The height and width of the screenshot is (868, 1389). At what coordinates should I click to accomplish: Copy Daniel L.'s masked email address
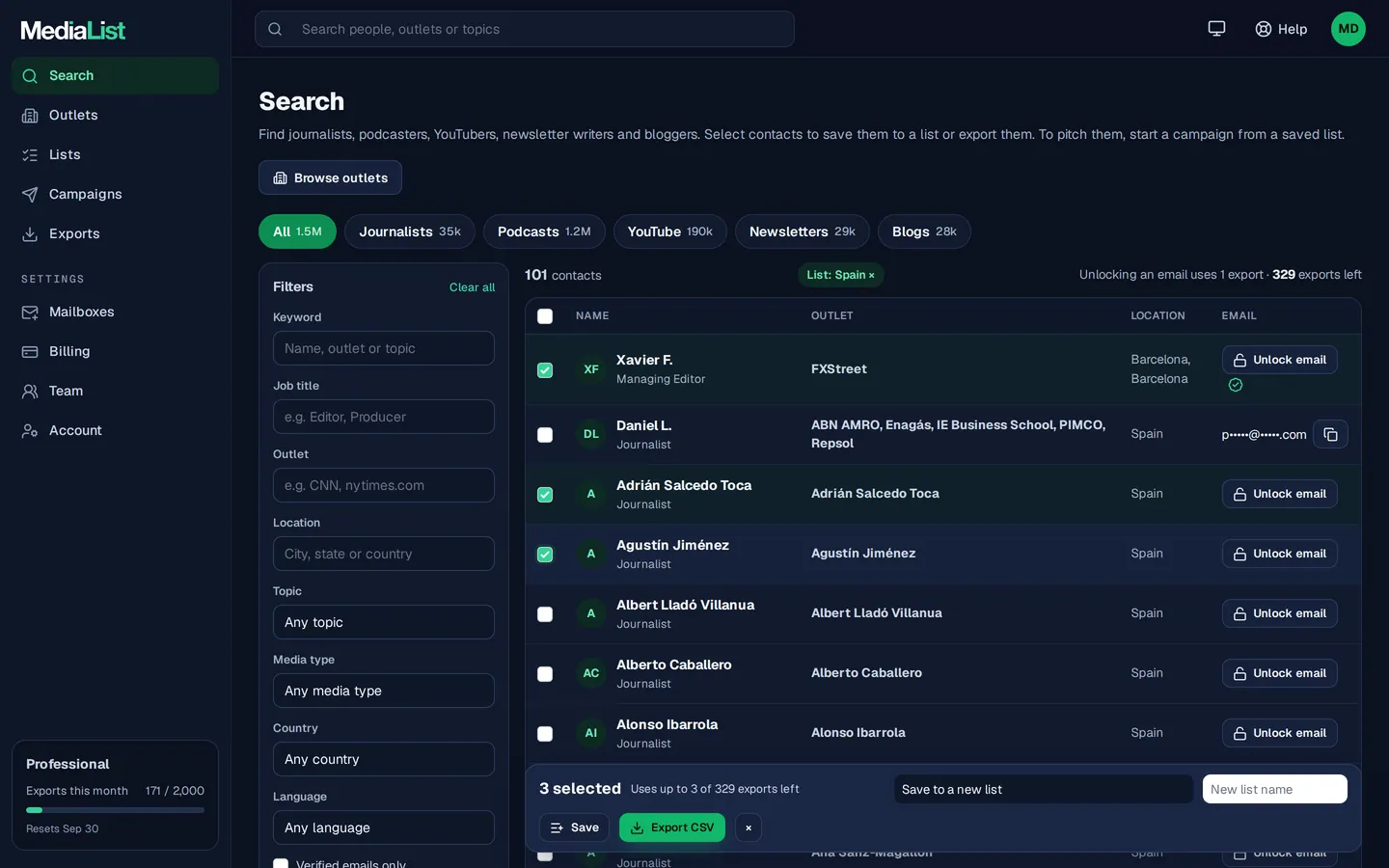[x=1330, y=434]
